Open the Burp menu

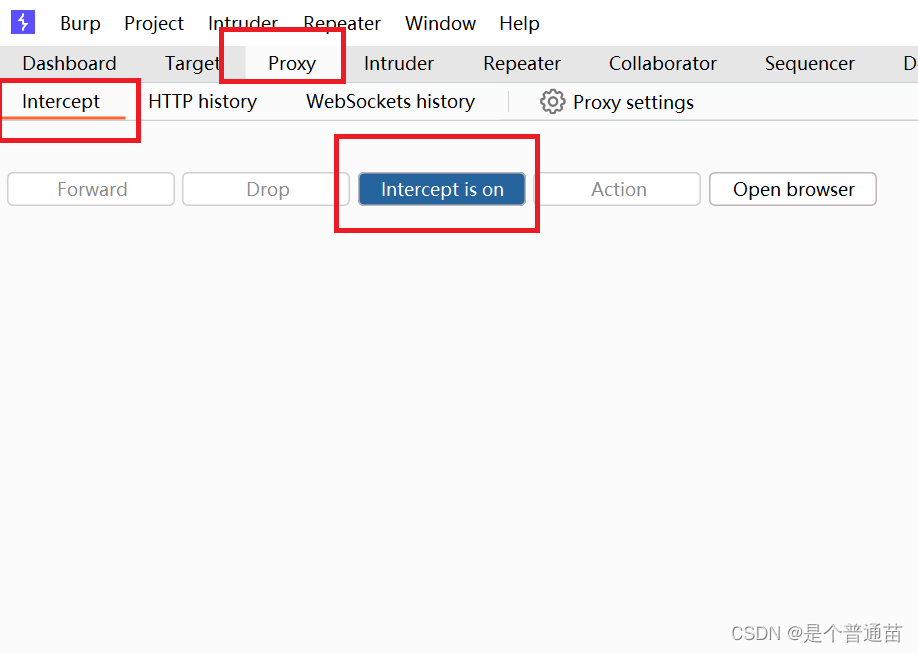[x=80, y=23]
